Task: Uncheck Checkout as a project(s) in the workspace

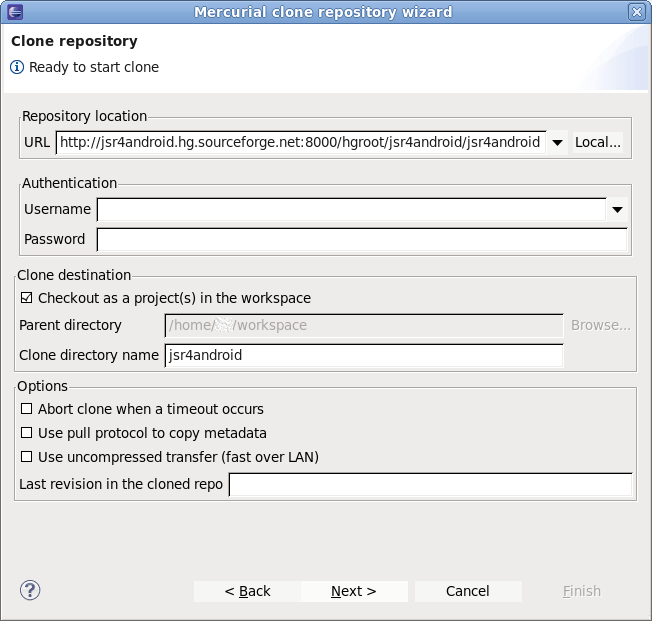Action: click(x=27, y=298)
